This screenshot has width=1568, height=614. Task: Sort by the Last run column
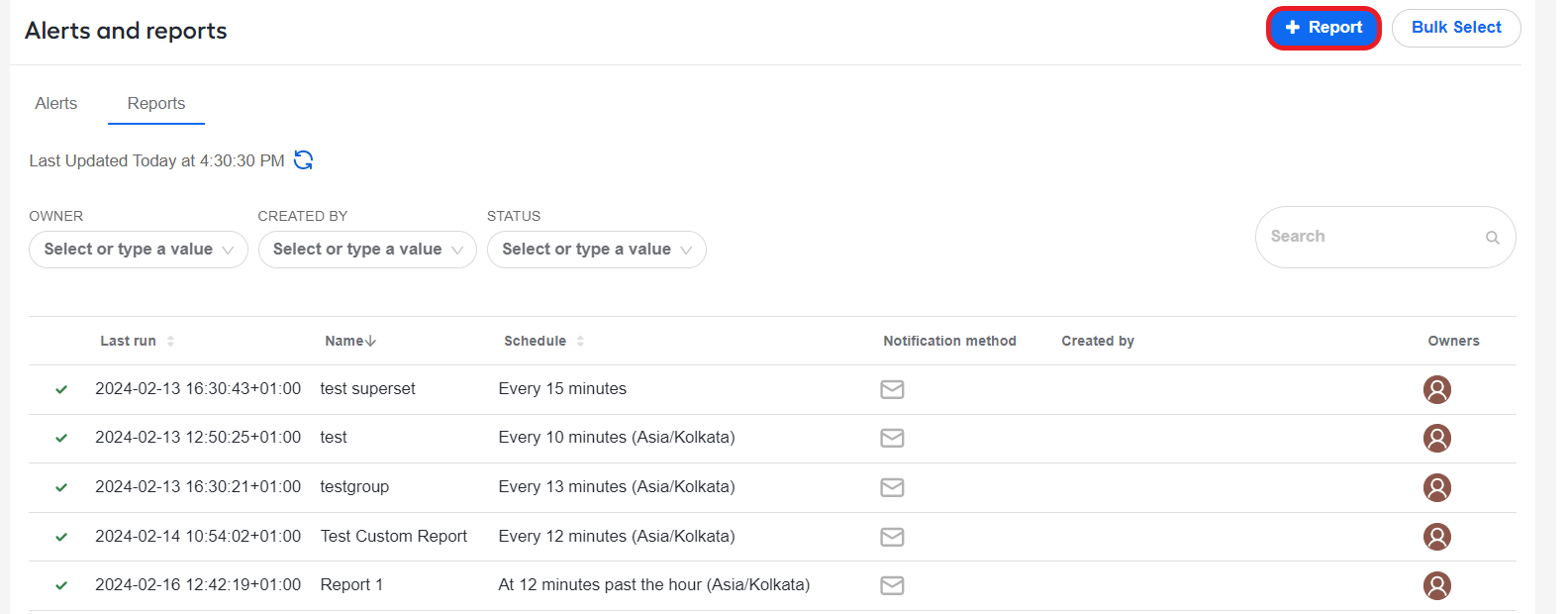[137, 341]
